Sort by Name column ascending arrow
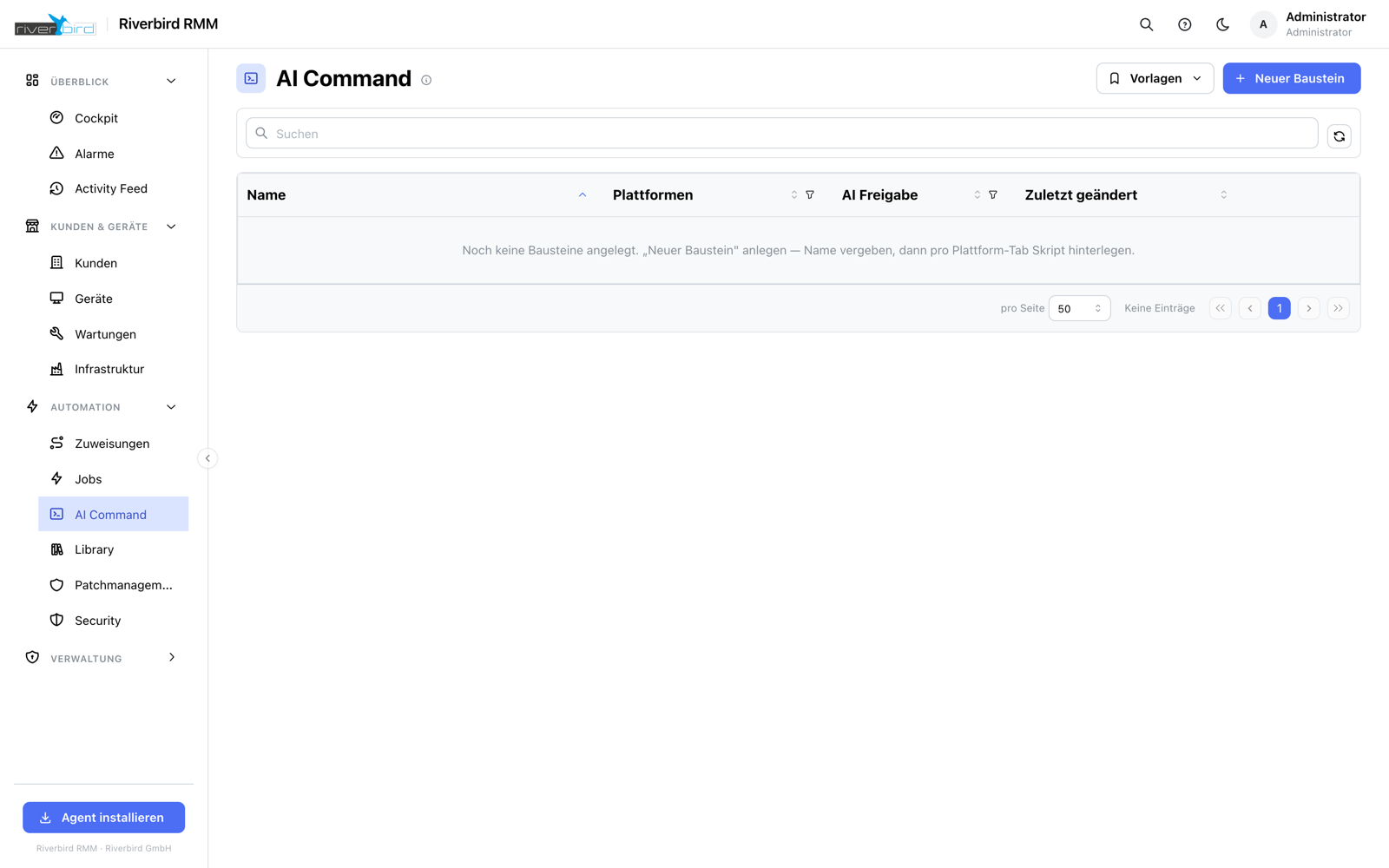This screenshot has width=1389, height=868. tap(583, 195)
